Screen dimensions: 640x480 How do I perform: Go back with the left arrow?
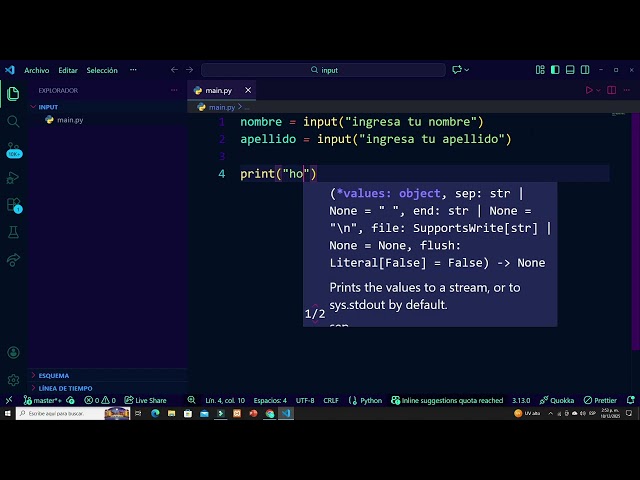174,70
